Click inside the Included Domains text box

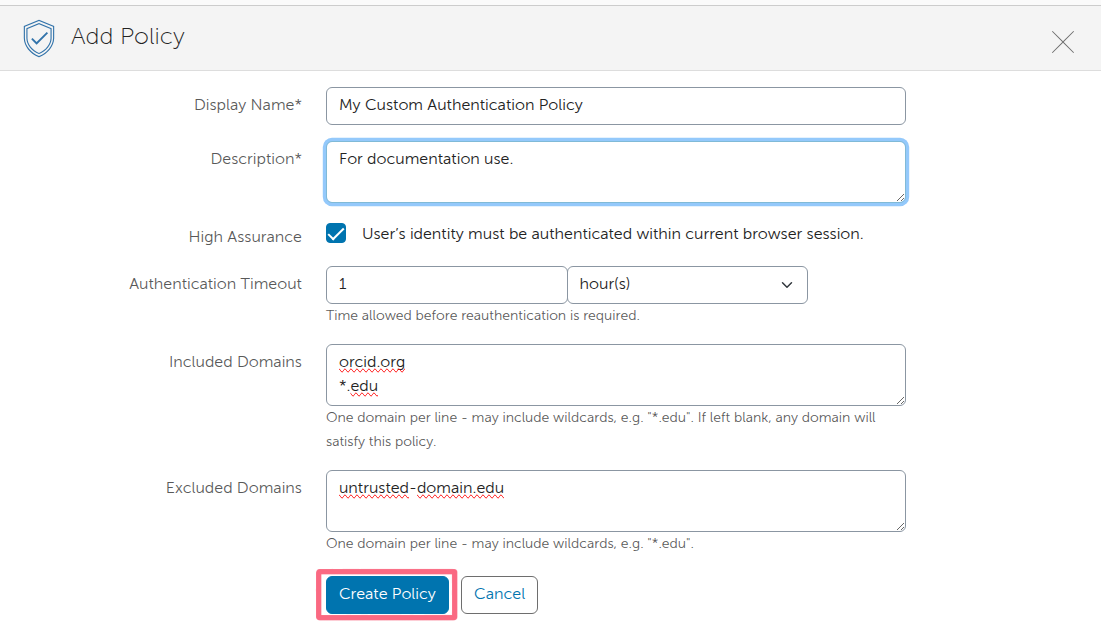coord(614,375)
